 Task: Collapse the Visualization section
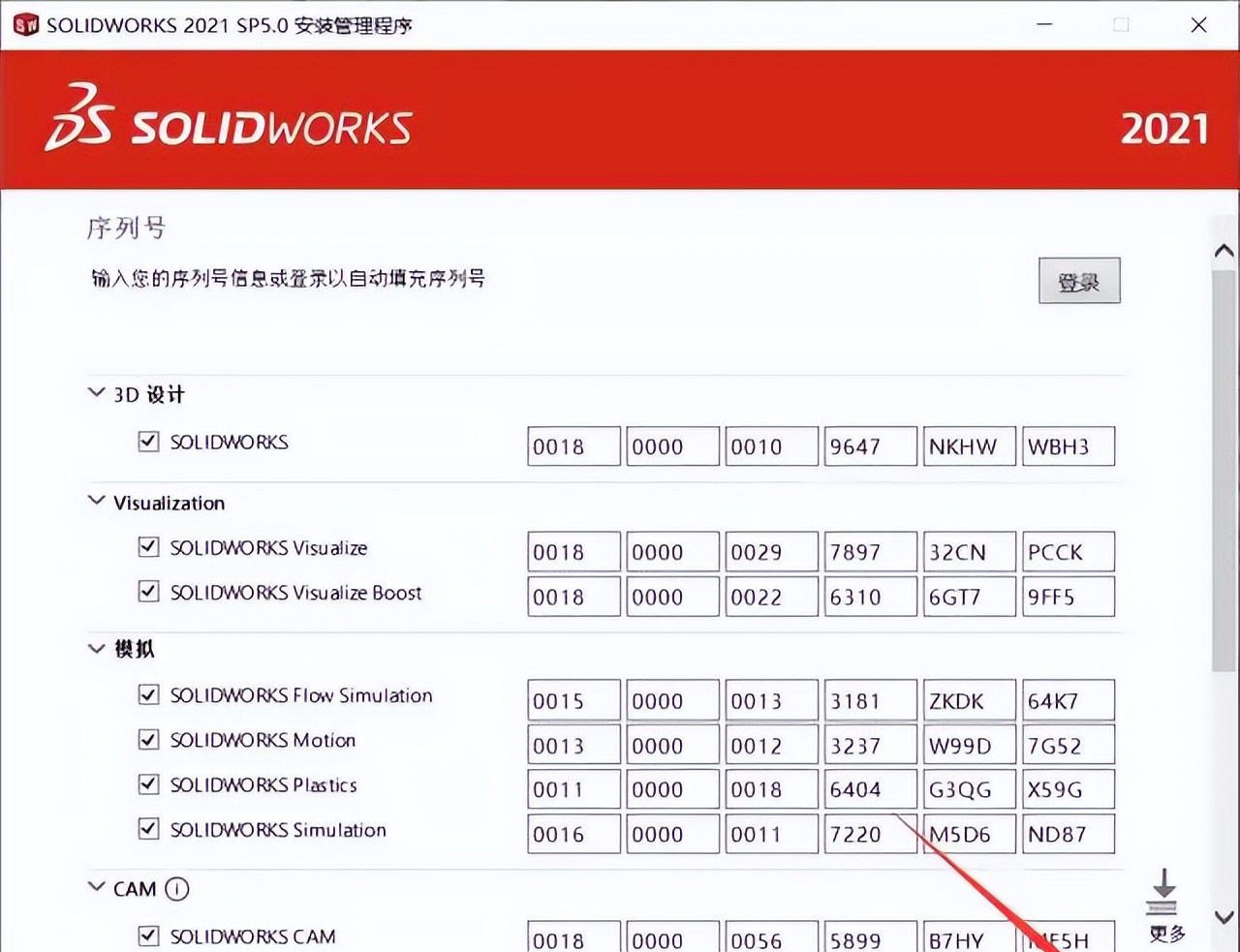coord(96,501)
